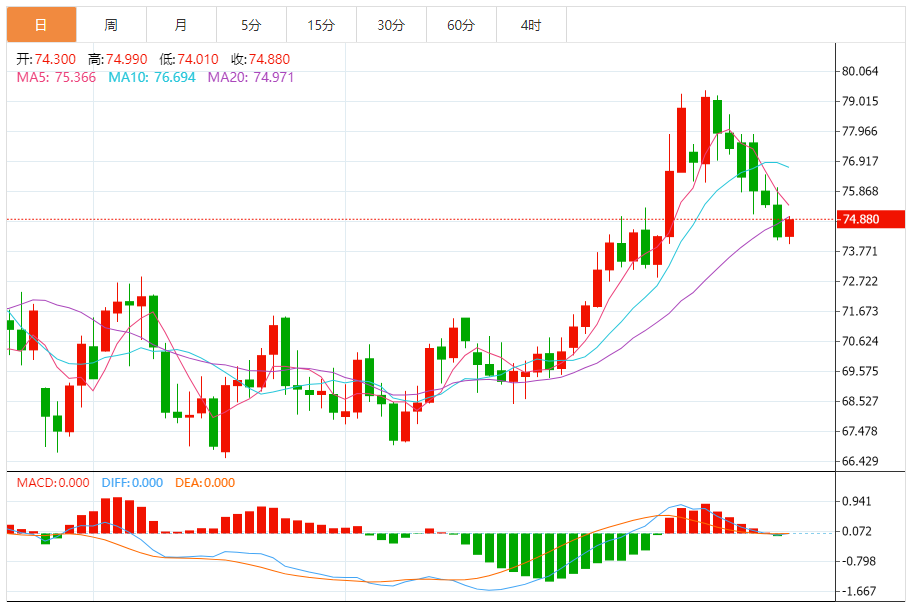Select the 日 daily chart tab
Screen dimensions: 913x602
click(x=41, y=25)
